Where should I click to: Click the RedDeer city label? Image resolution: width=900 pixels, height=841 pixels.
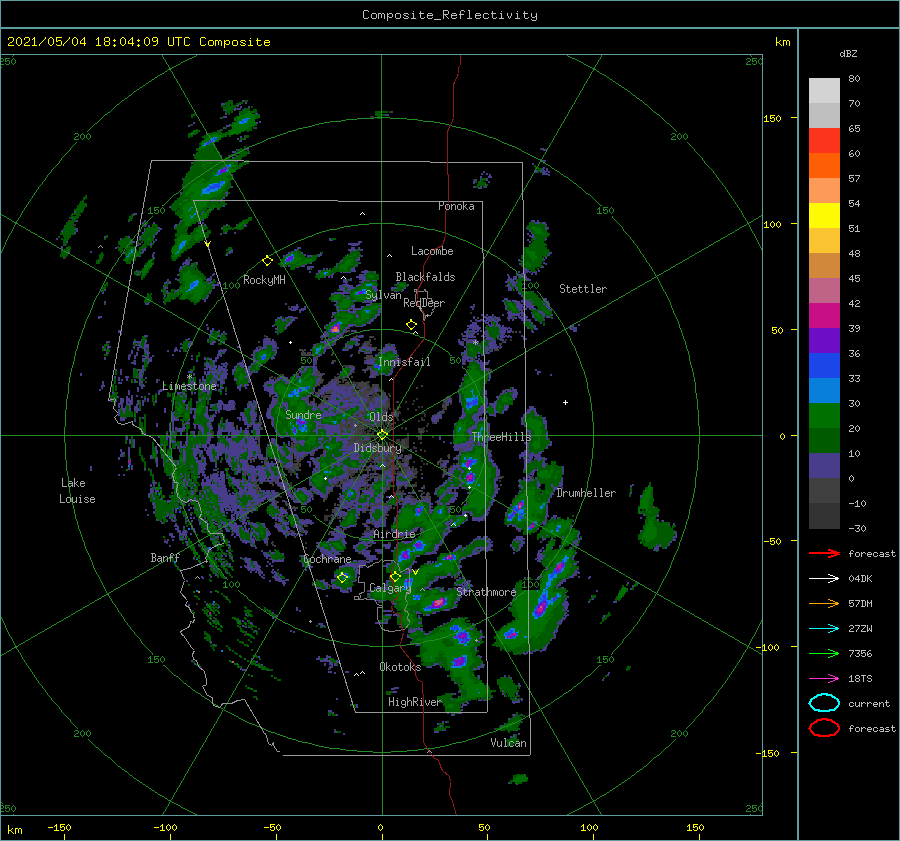click(x=424, y=303)
